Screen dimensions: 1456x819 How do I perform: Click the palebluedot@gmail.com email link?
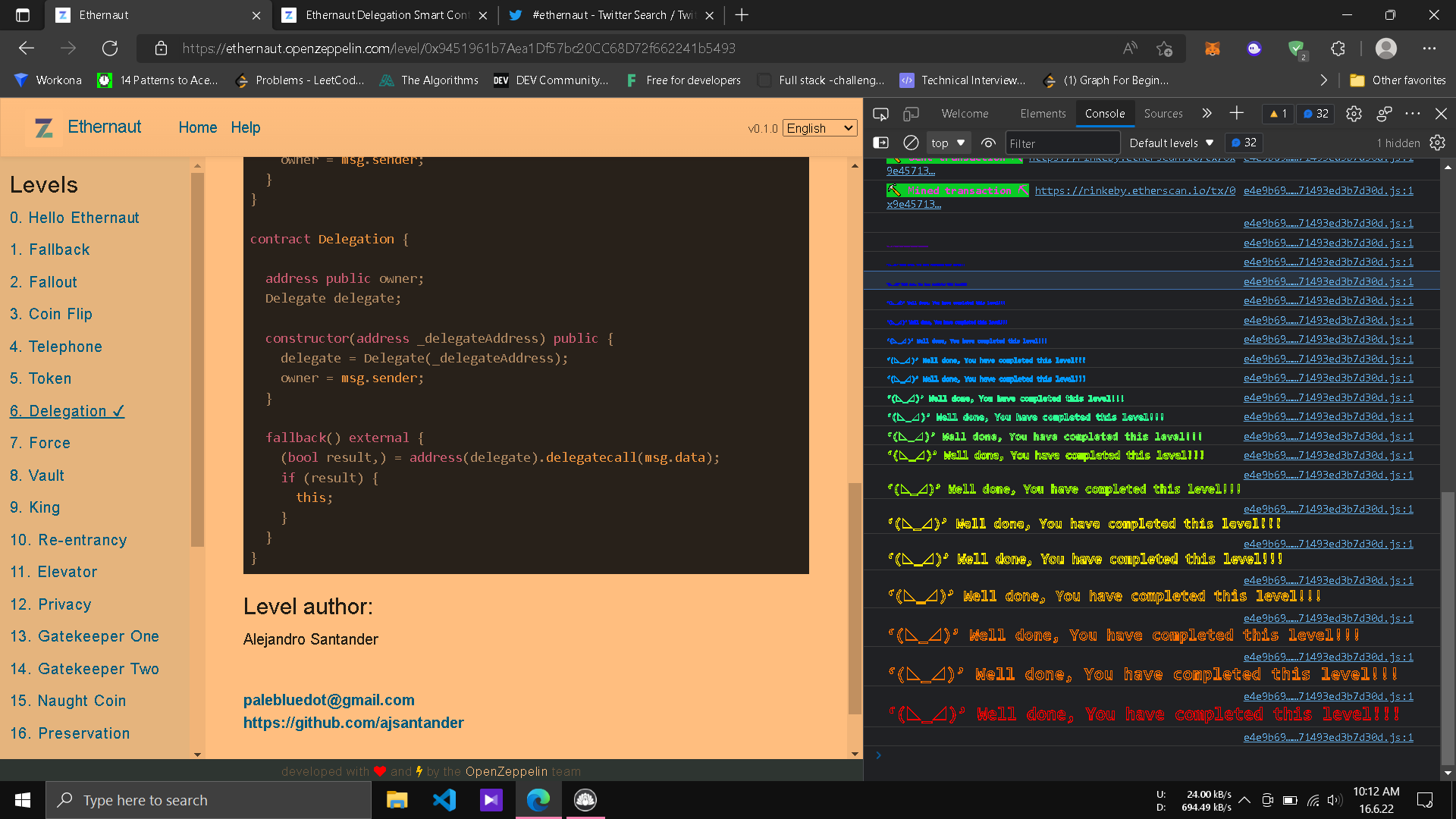[x=328, y=700]
